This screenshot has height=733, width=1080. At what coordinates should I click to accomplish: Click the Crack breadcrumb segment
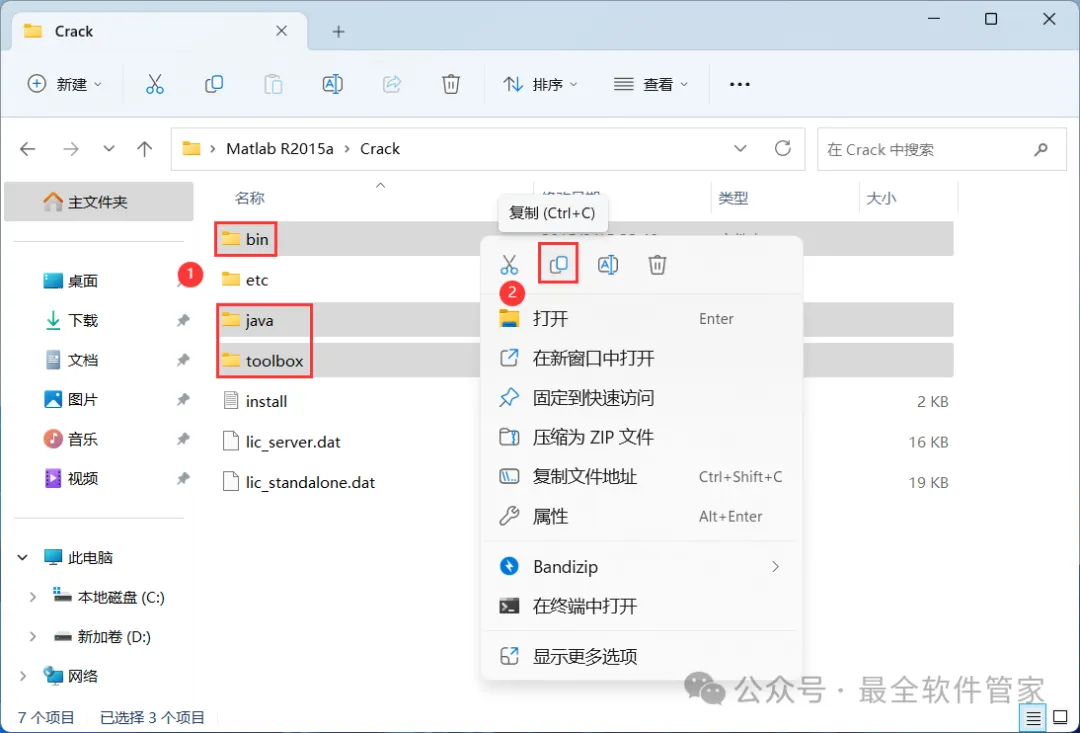380,149
